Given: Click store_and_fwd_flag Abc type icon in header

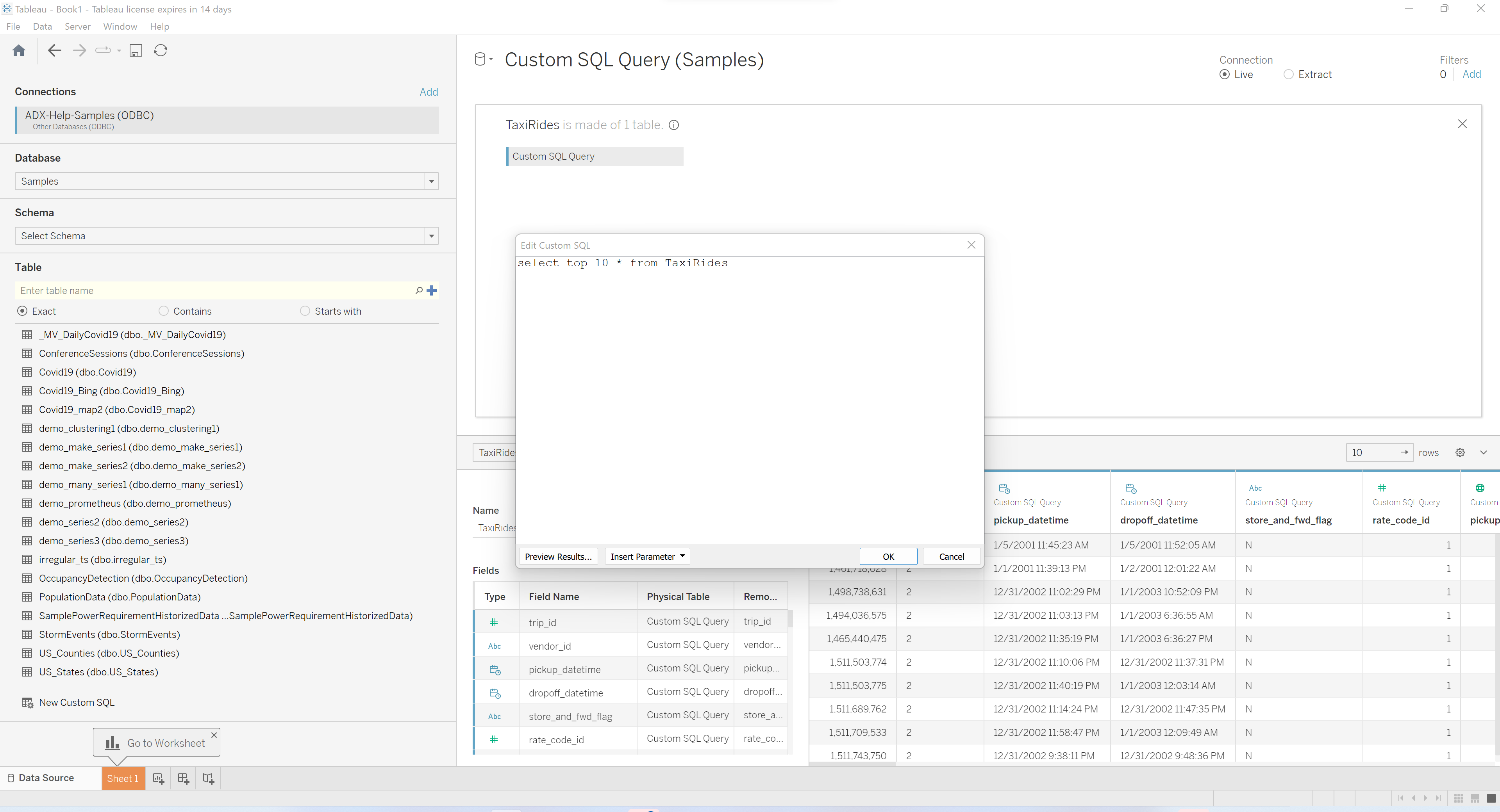Looking at the screenshot, I should (1255, 488).
